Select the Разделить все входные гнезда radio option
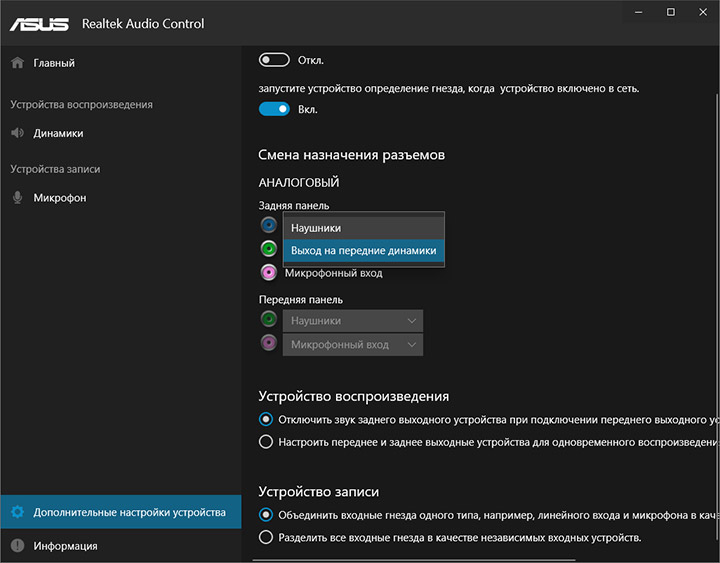The image size is (720, 563). click(x=266, y=538)
